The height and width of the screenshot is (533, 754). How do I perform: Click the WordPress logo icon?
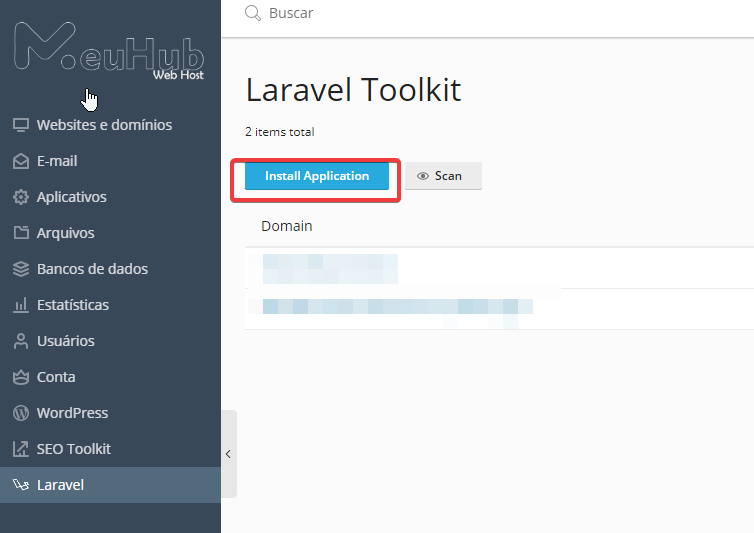pos(21,413)
